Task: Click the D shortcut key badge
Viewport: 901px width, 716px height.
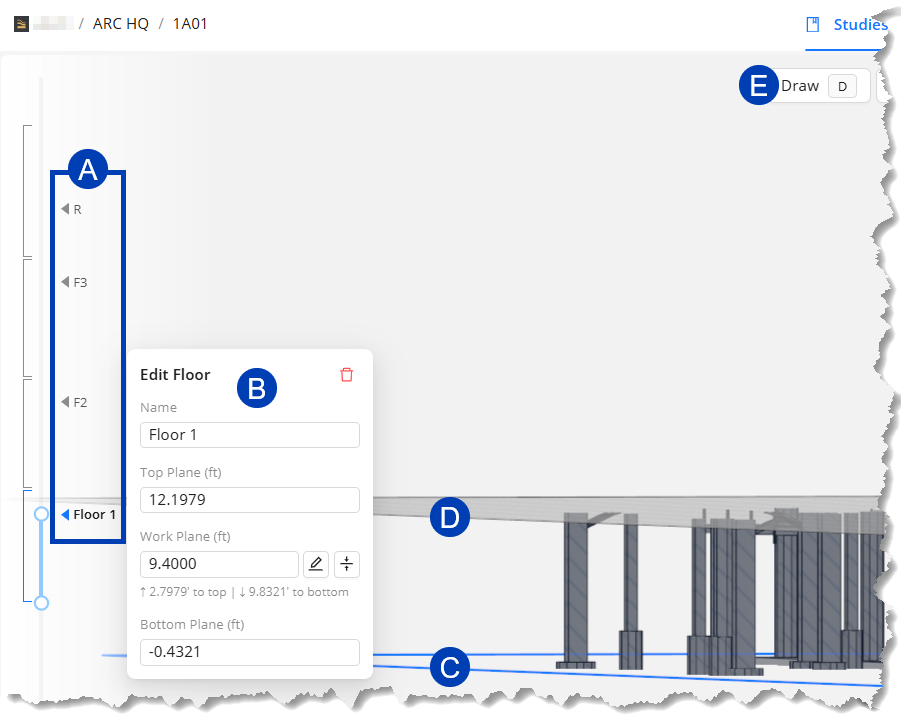Action: point(842,87)
